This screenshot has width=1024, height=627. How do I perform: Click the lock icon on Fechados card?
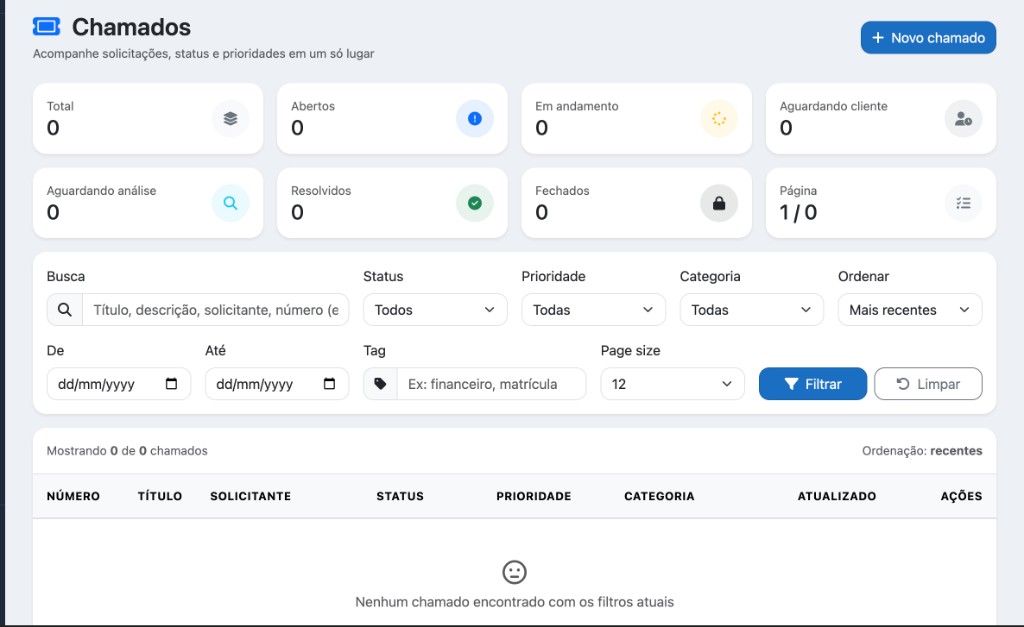pyautogui.click(x=719, y=203)
